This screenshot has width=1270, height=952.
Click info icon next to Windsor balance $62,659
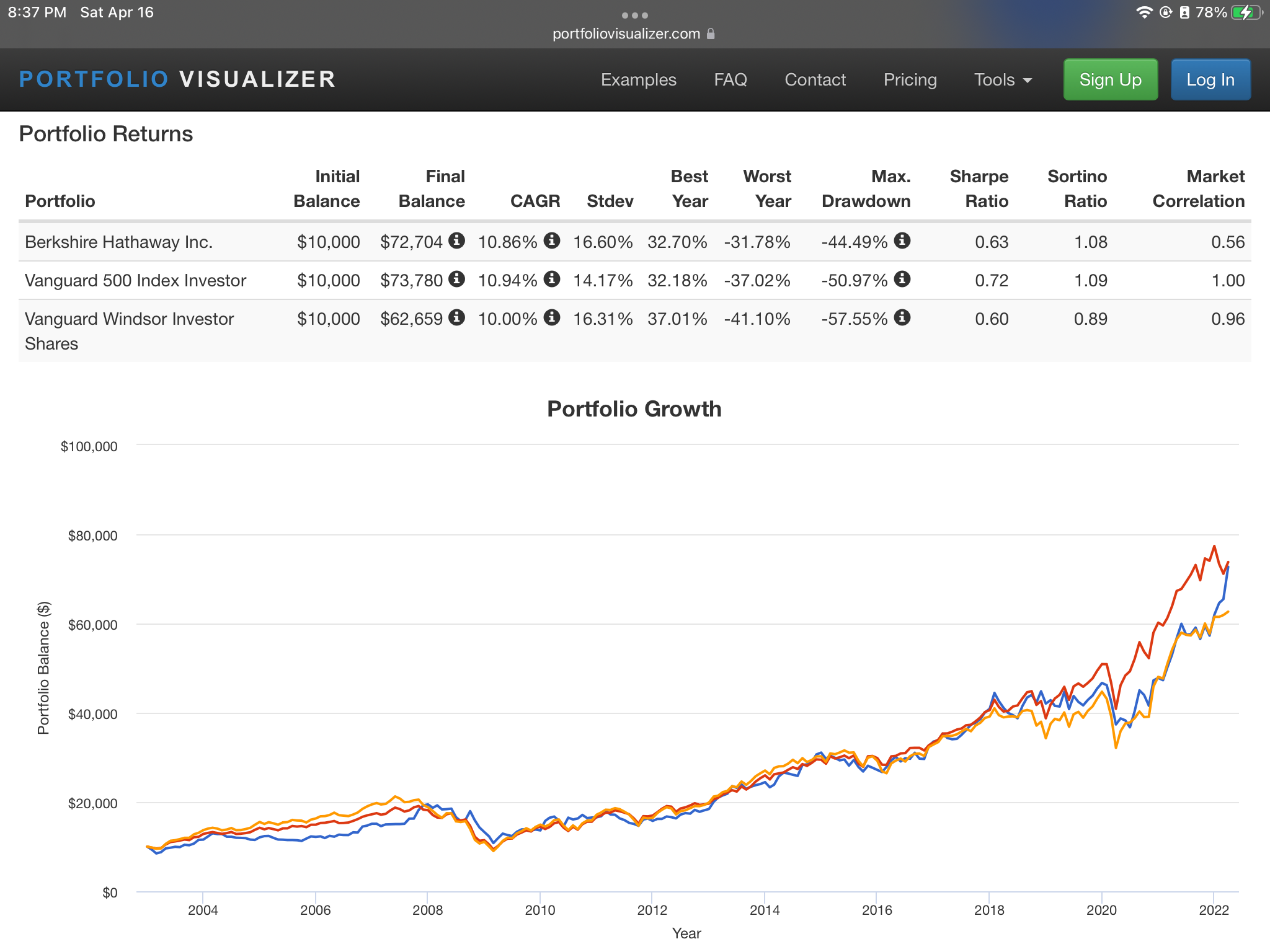pos(457,317)
